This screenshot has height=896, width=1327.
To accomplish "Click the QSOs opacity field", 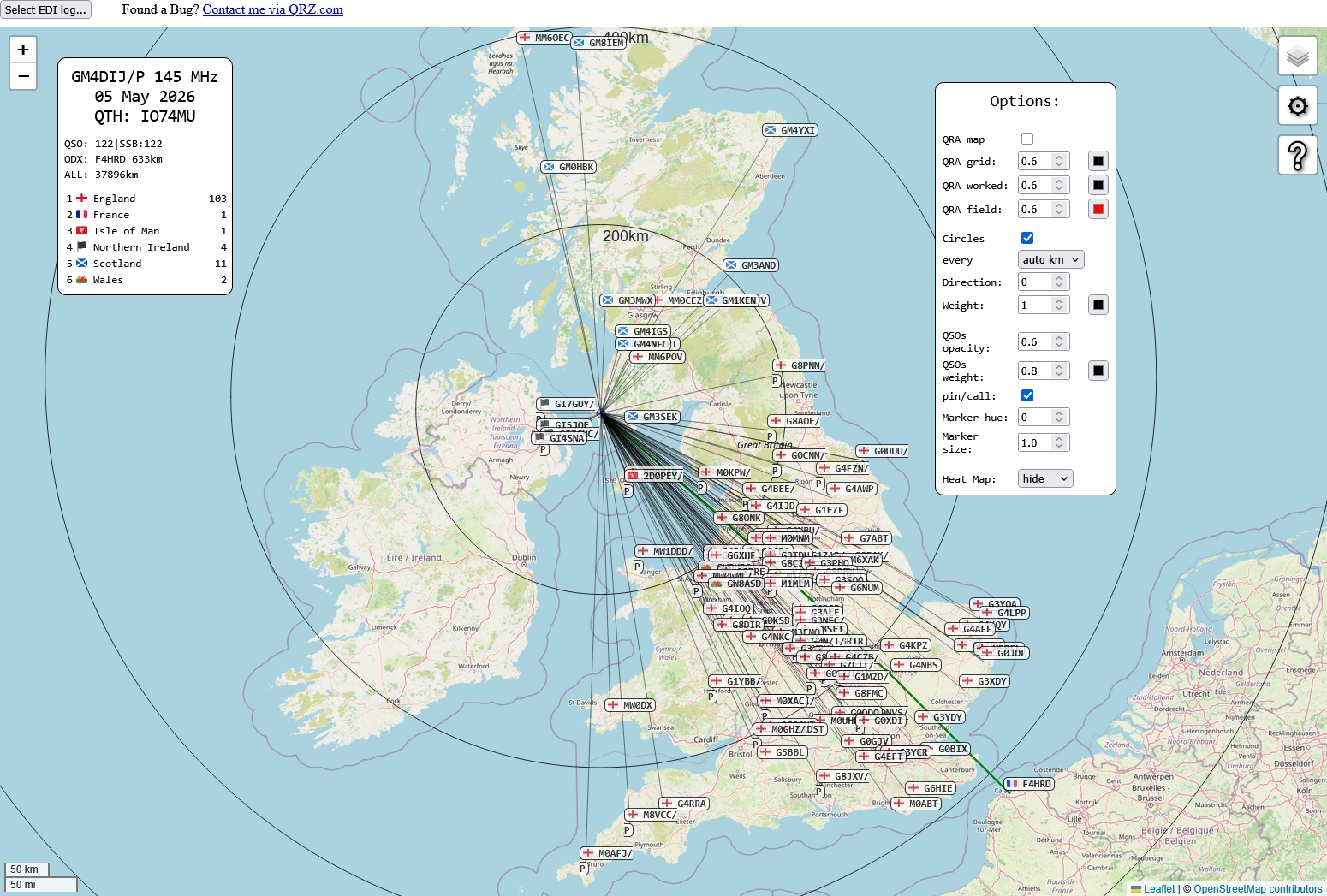I will click(x=1044, y=341).
